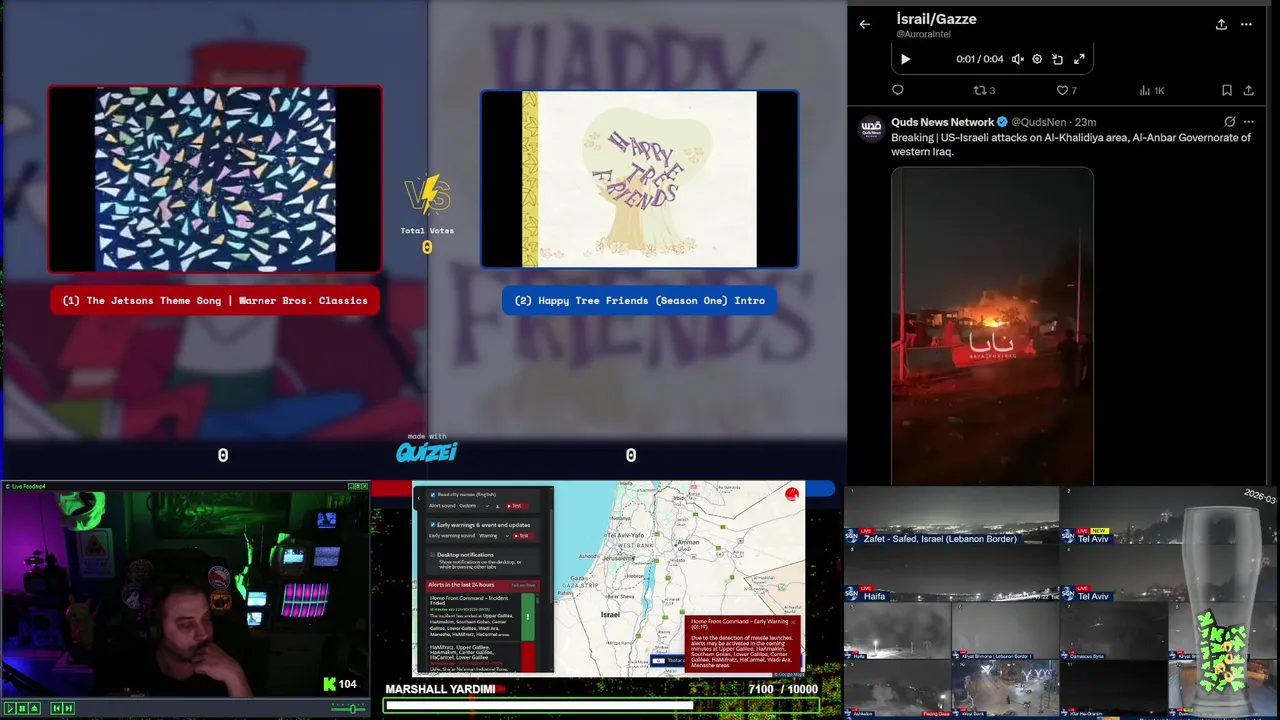Open the more options beside İsrail/Gazze title
The width and height of the screenshot is (1280, 720).
coord(1246,24)
